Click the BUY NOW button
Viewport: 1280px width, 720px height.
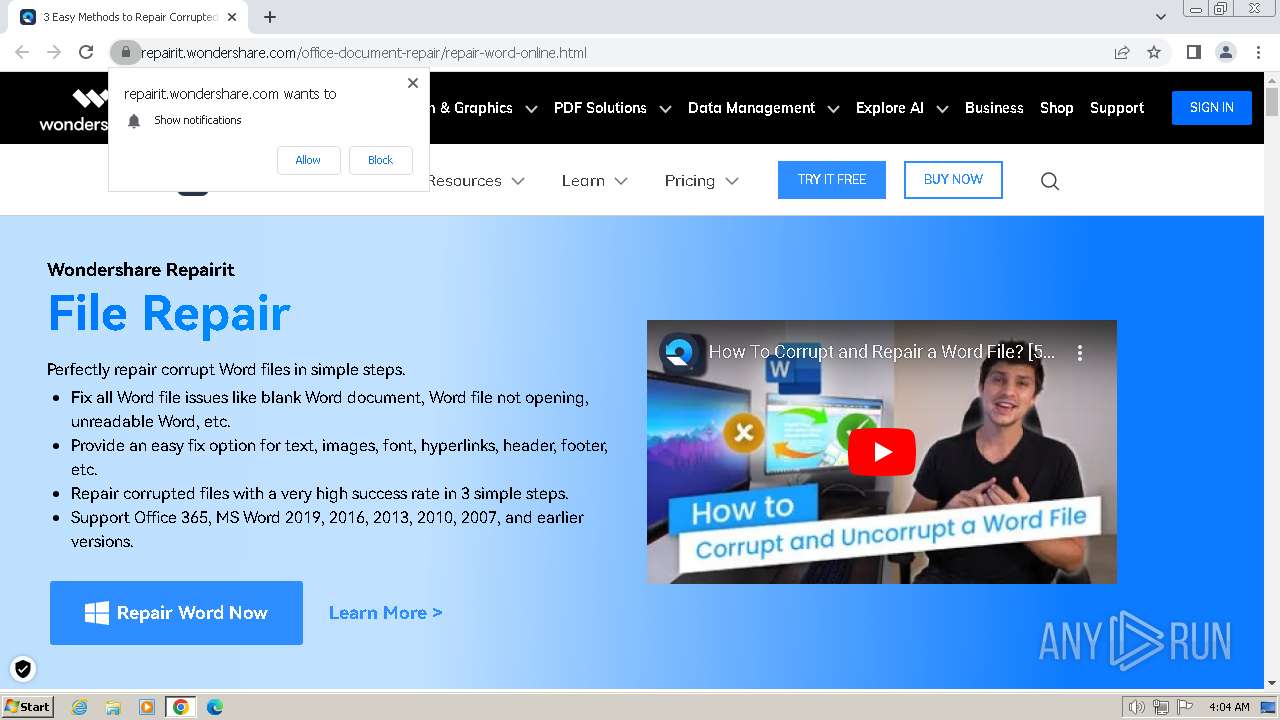point(953,180)
